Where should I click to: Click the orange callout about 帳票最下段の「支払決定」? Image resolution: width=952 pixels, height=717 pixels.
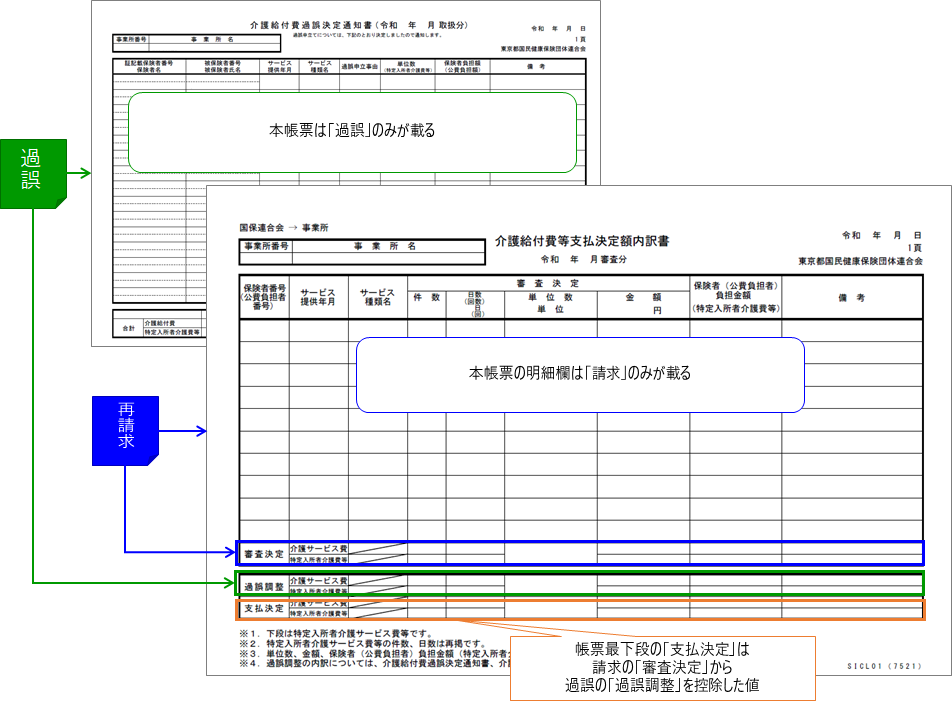662,668
